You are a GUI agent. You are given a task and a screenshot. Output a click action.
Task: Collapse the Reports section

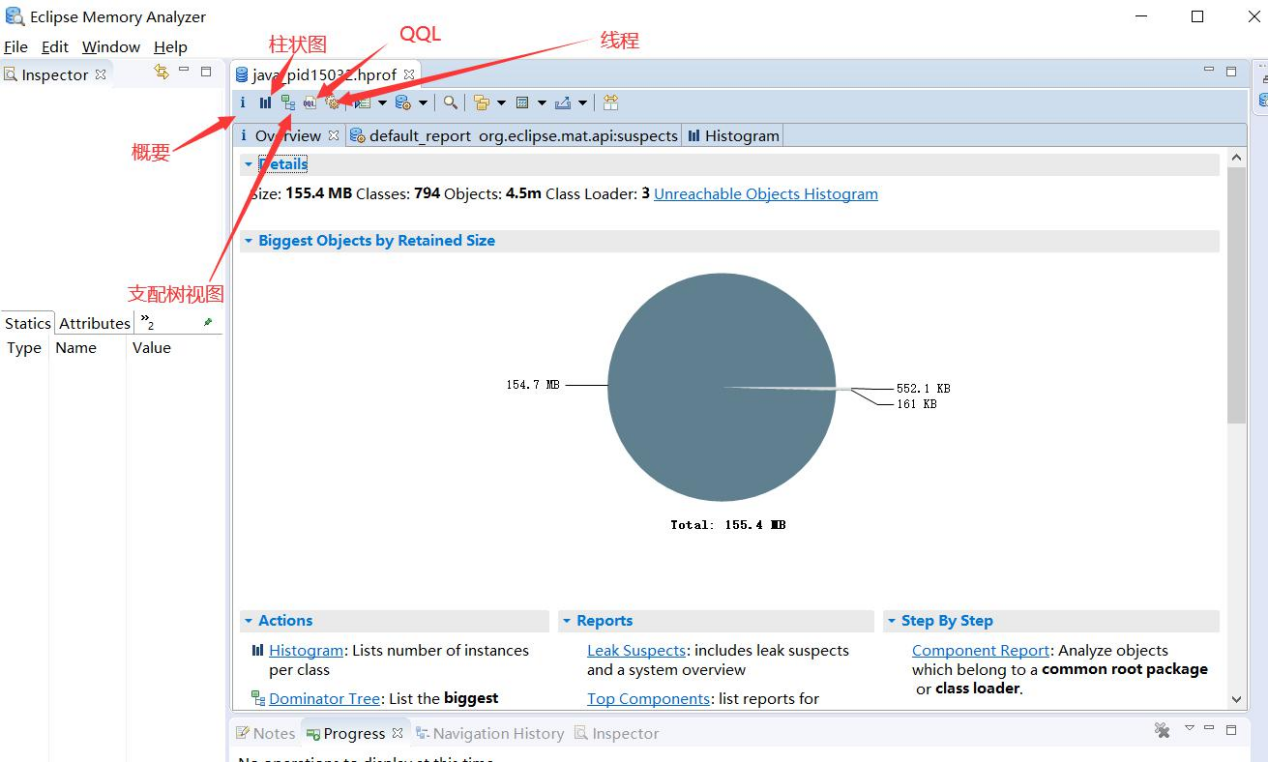tap(566, 621)
